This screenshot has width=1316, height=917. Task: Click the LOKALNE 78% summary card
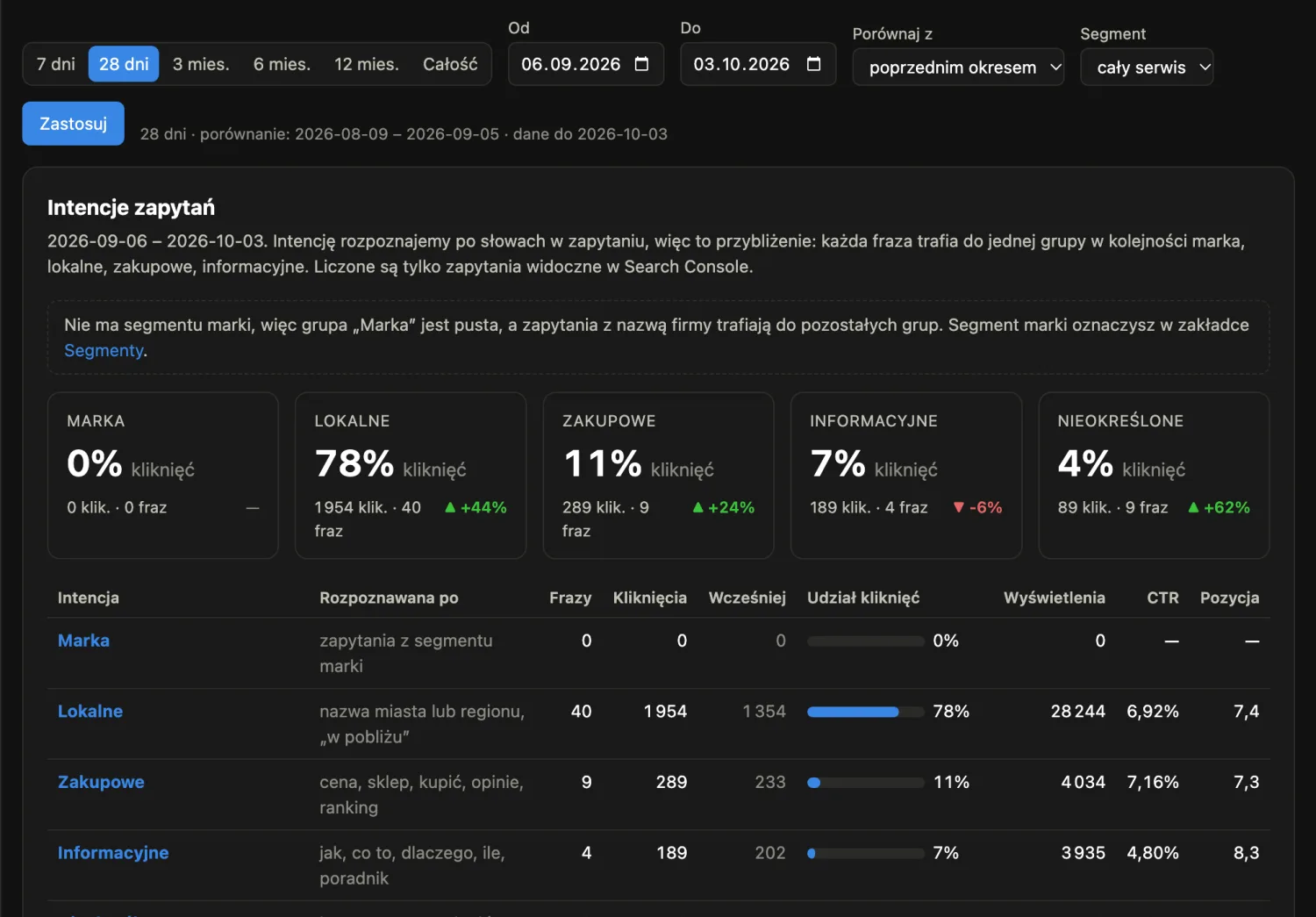click(411, 476)
